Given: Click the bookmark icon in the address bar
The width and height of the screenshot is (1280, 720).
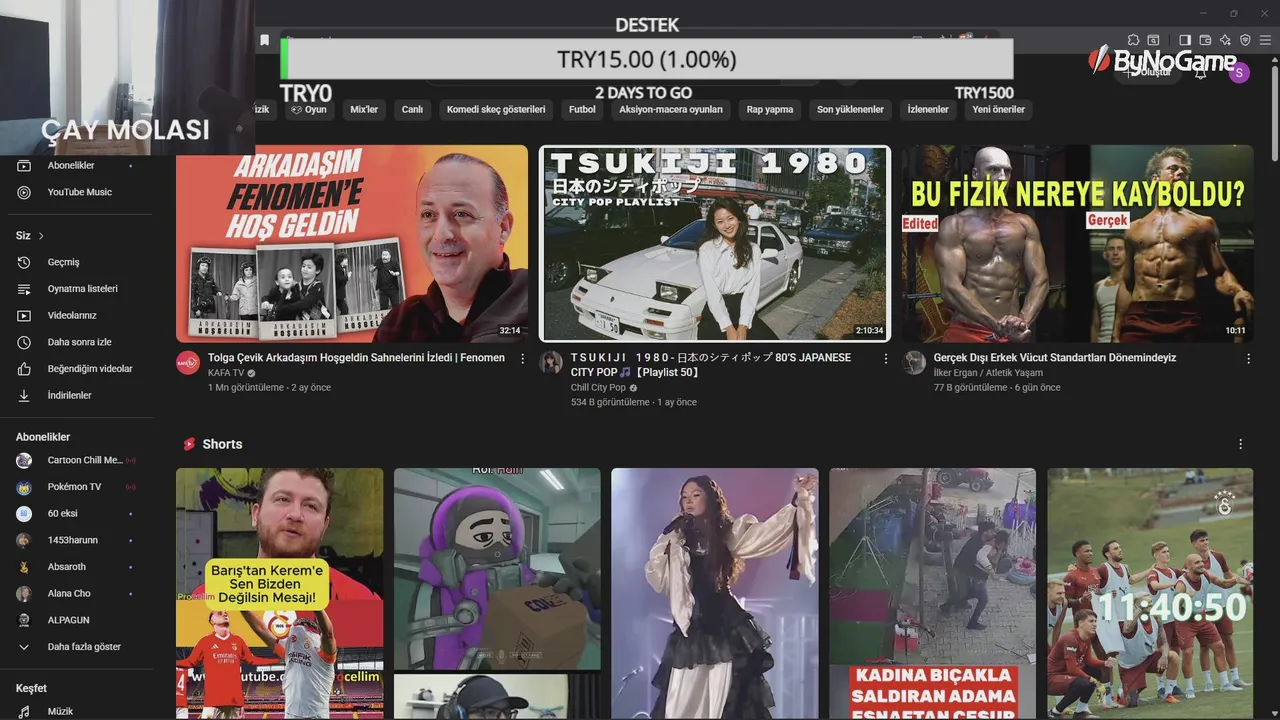Looking at the screenshot, I should tap(264, 40).
